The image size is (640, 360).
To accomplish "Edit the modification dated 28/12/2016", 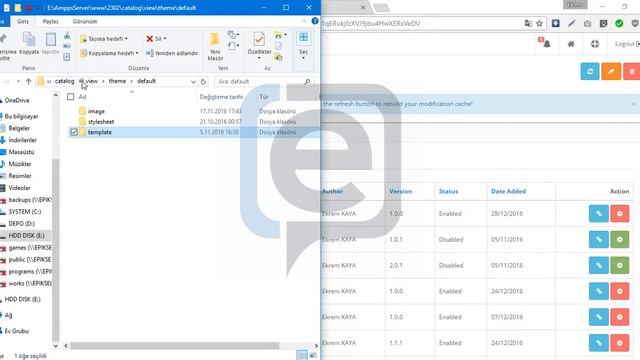I will tap(599, 214).
